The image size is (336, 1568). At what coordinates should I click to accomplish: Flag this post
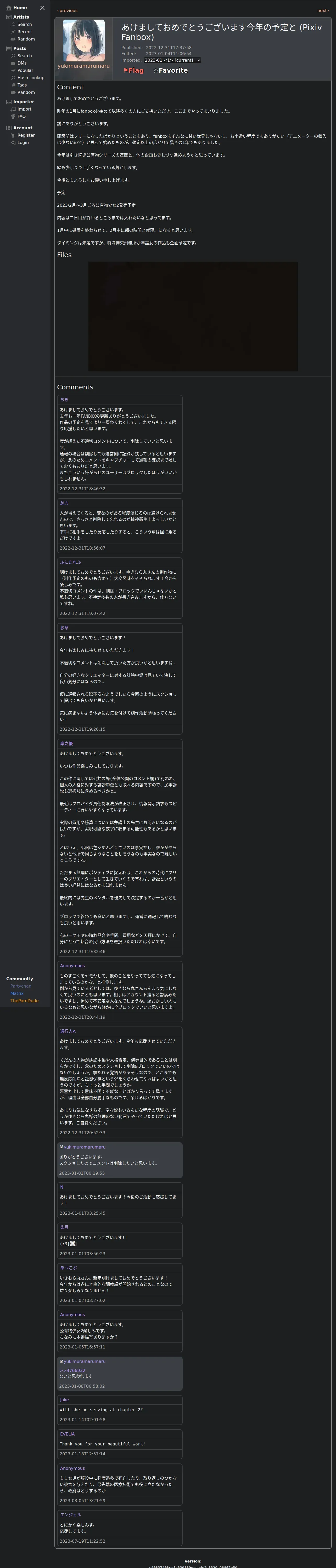coord(133,71)
